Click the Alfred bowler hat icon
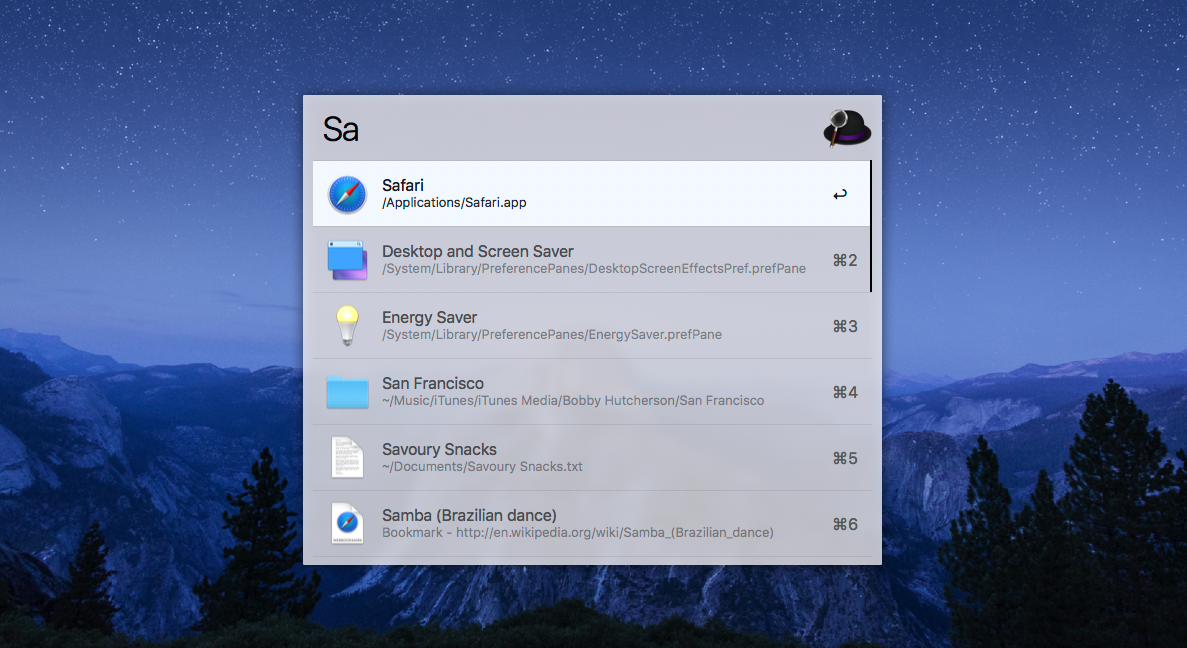The image size is (1187, 648). point(847,128)
